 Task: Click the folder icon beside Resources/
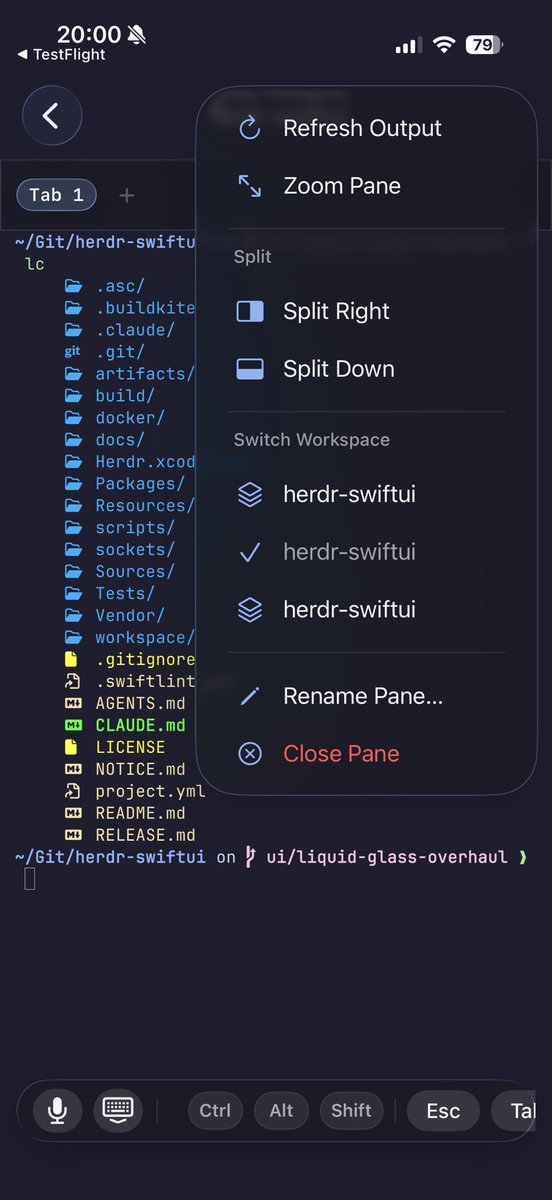pyautogui.click(x=73, y=506)
